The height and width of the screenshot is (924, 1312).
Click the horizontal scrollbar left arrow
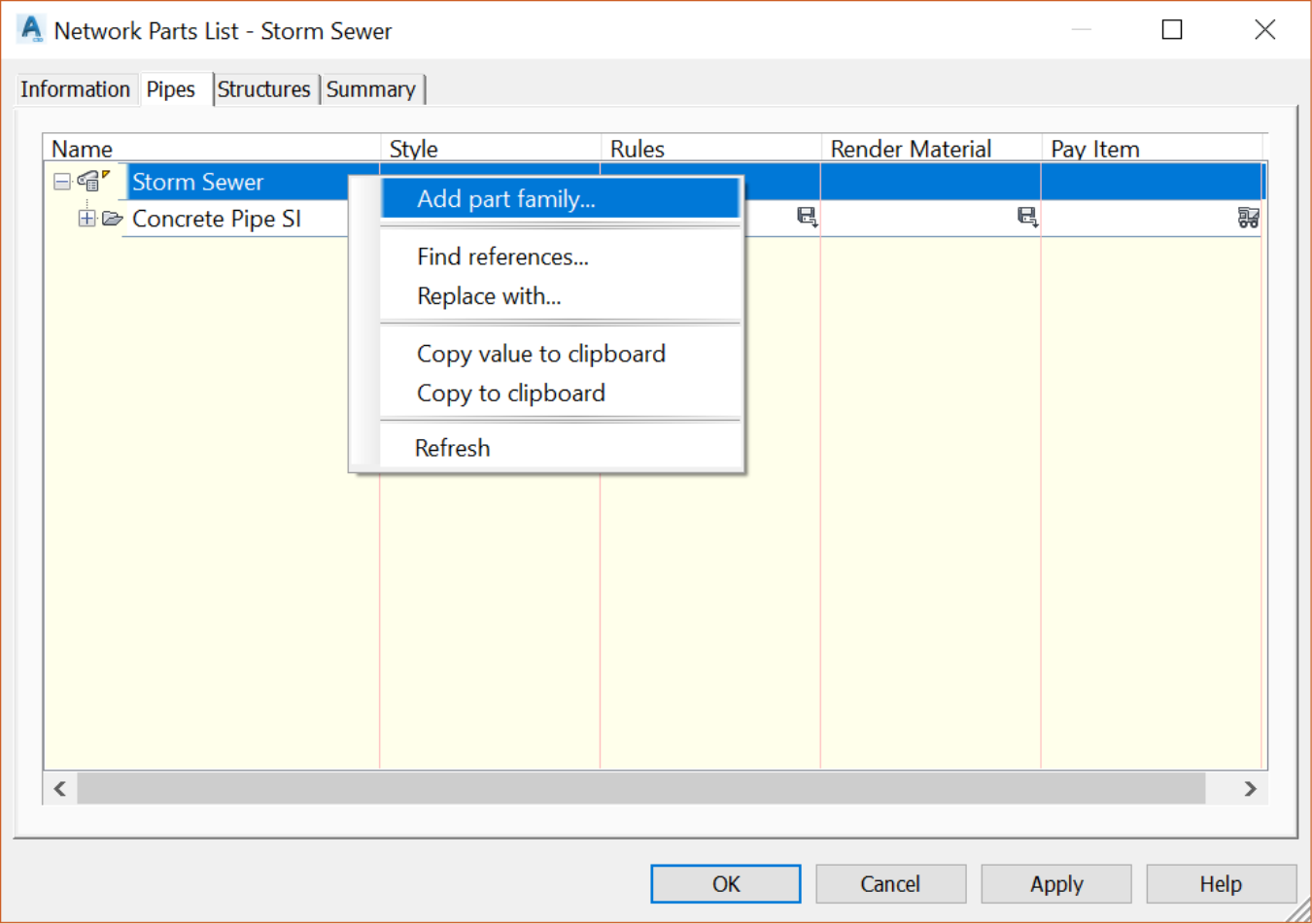(x=60, y=789)
